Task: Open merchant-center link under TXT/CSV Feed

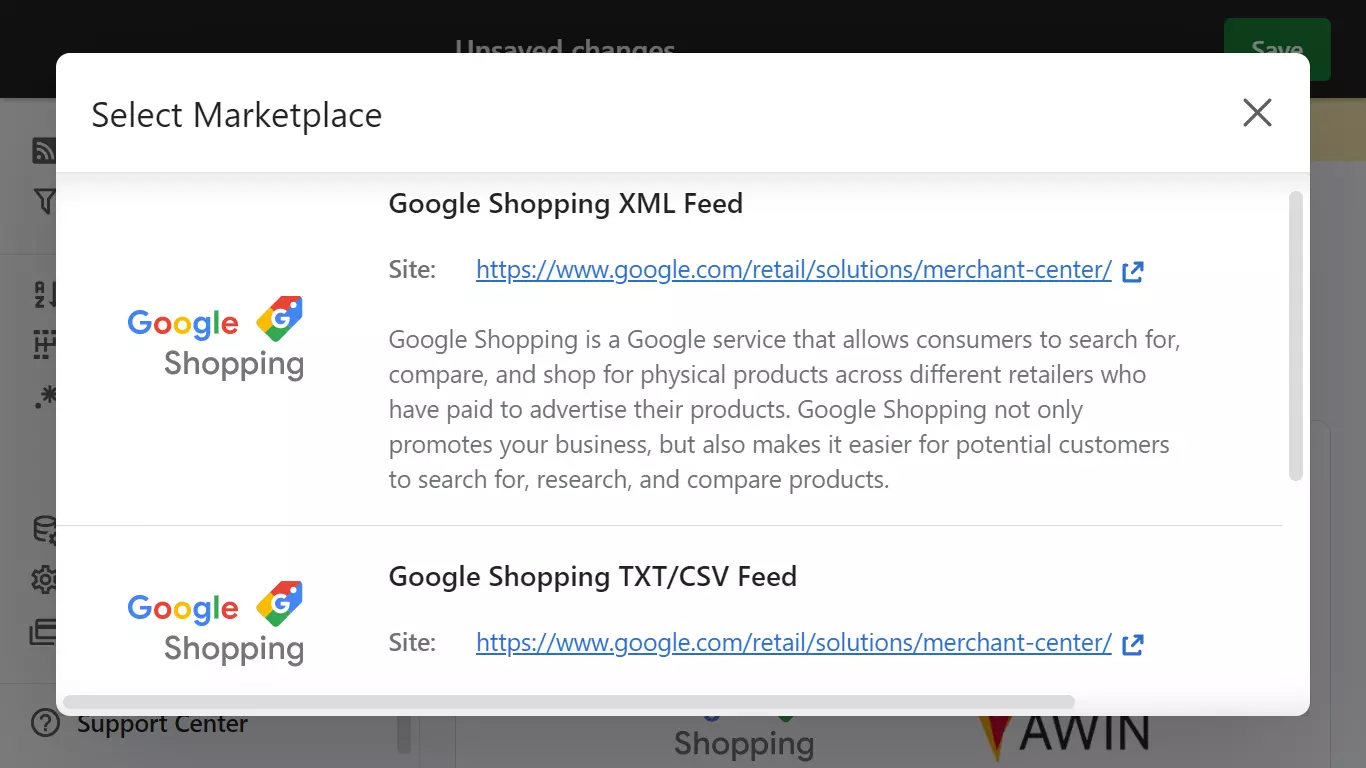Action: 793,643
